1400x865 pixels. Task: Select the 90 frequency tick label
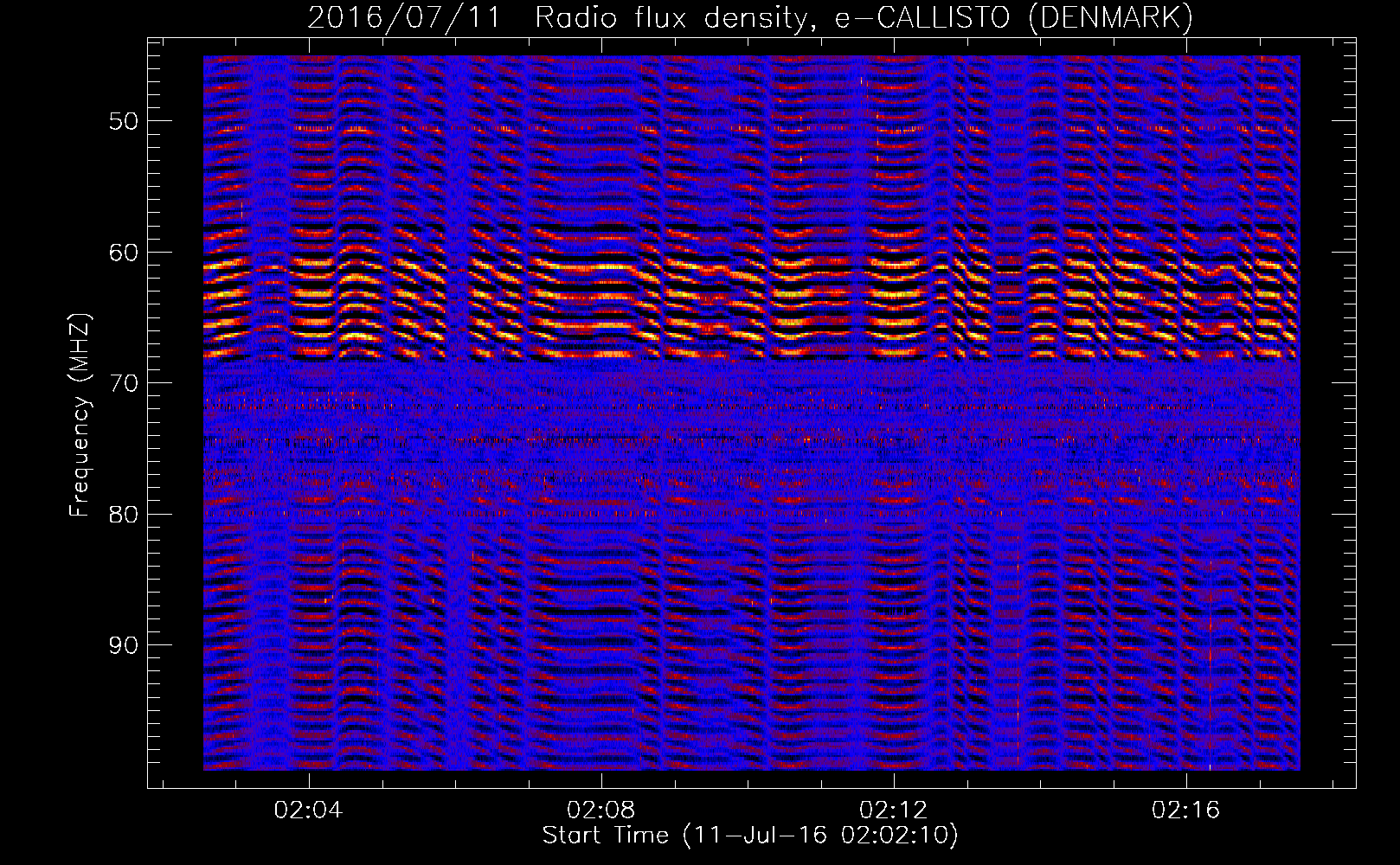coord(124,646)
